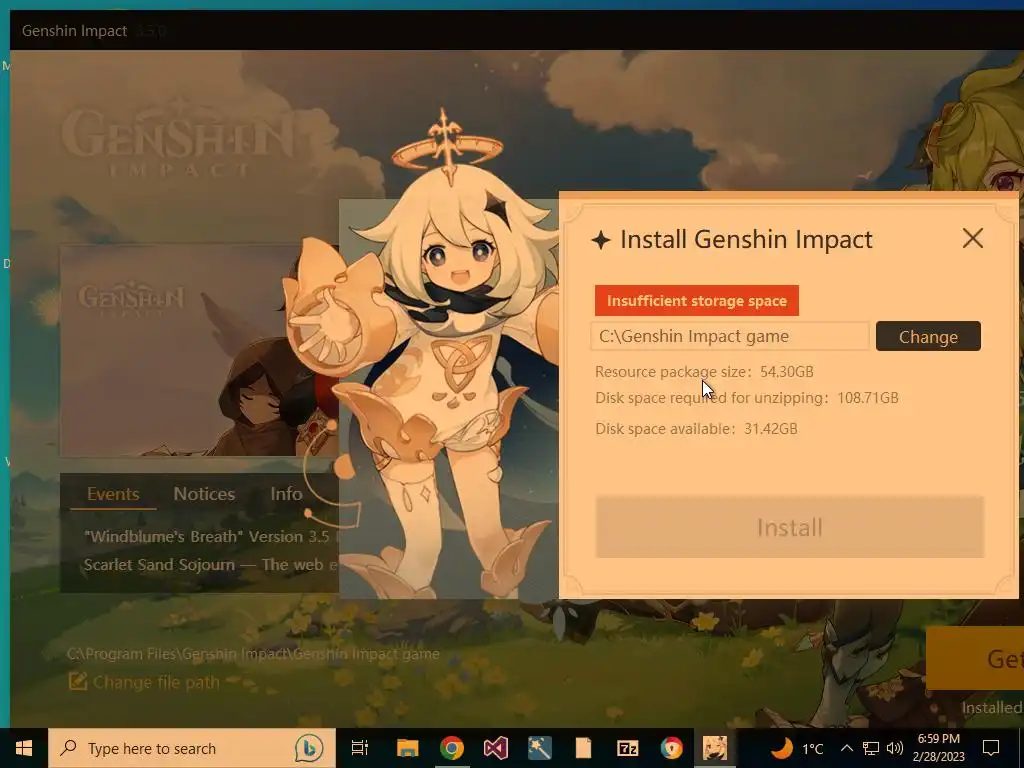
Task: Click the yellow Get button in launcher
Action: 974,658
